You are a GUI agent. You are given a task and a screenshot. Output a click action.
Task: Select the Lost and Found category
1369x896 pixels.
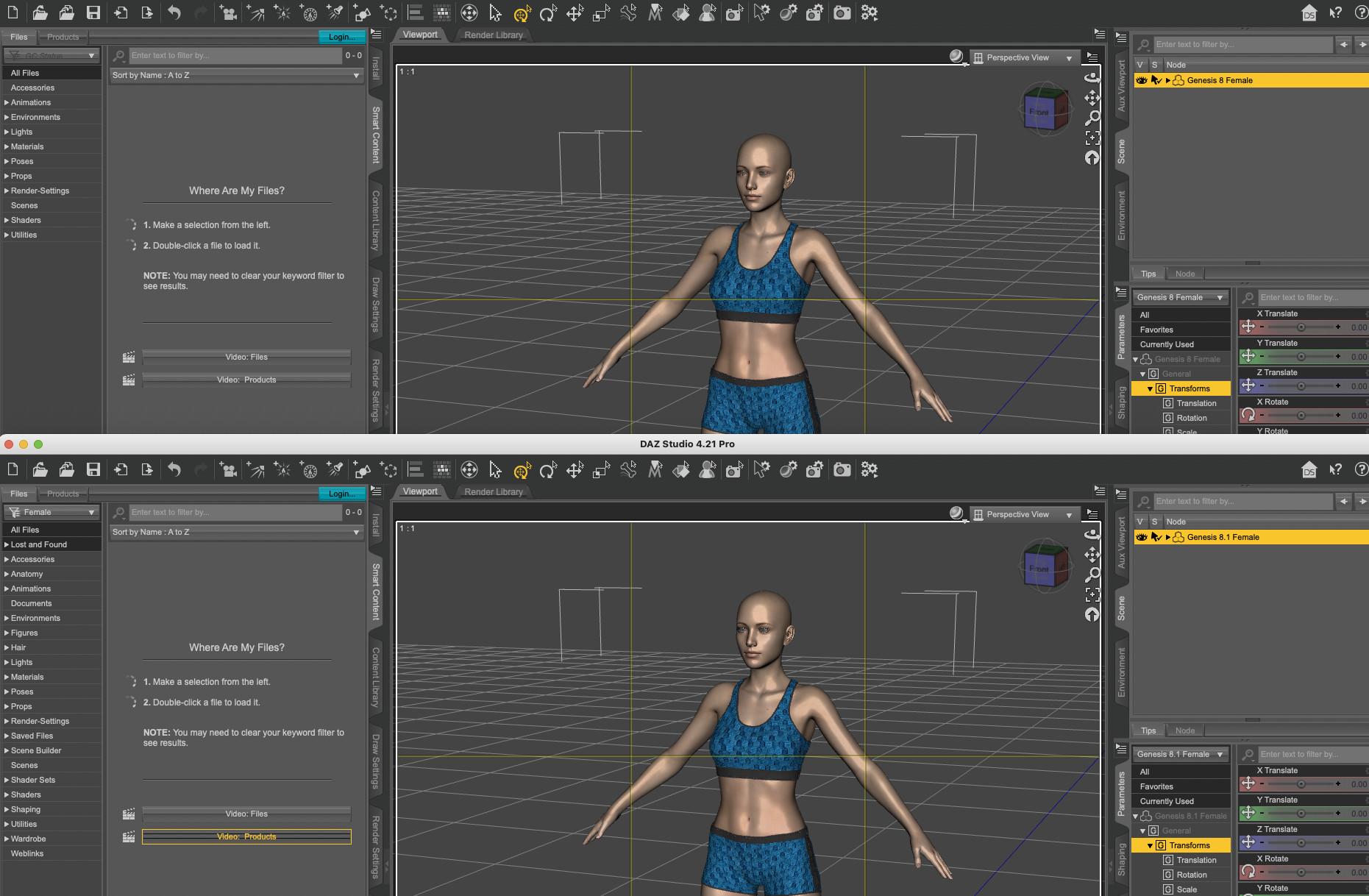(x=39, y=544)
